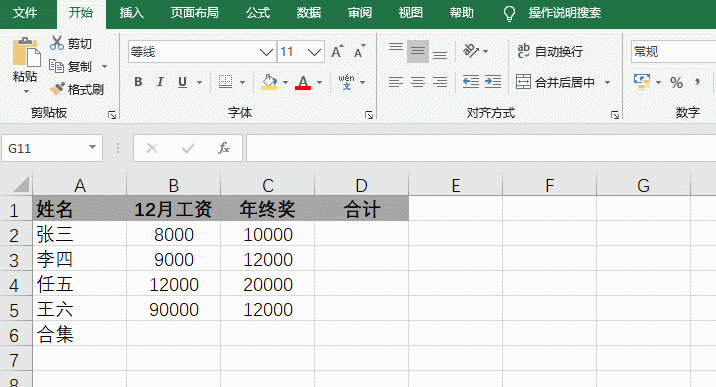Open underline style dropdown arrow
The height and width of the screenshot is (387, 716).
pos(200,83)
